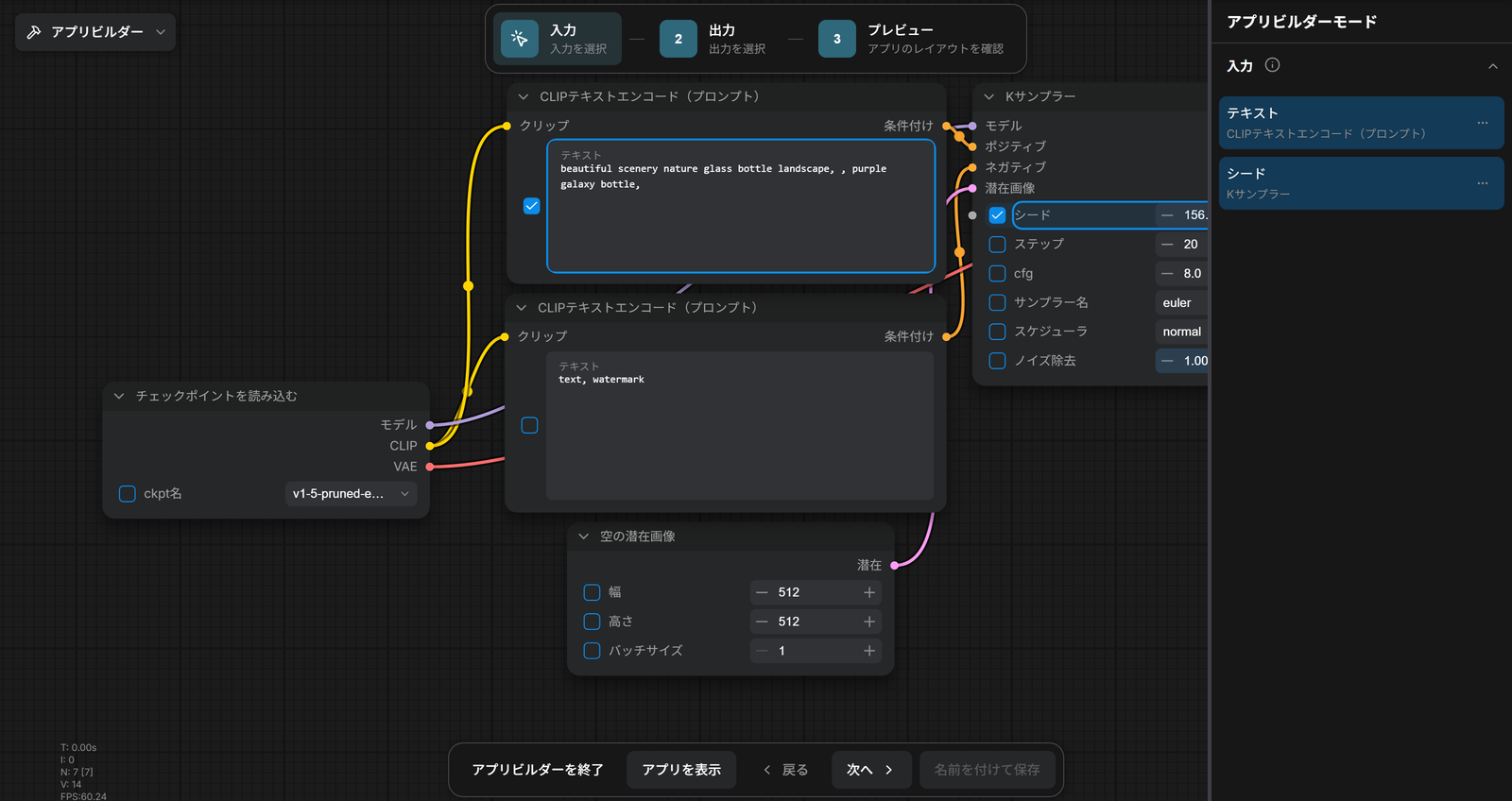Collapse the チェックポイントを読み込む node
Screen dimensions: 1512x801
[x=119, y=396]
